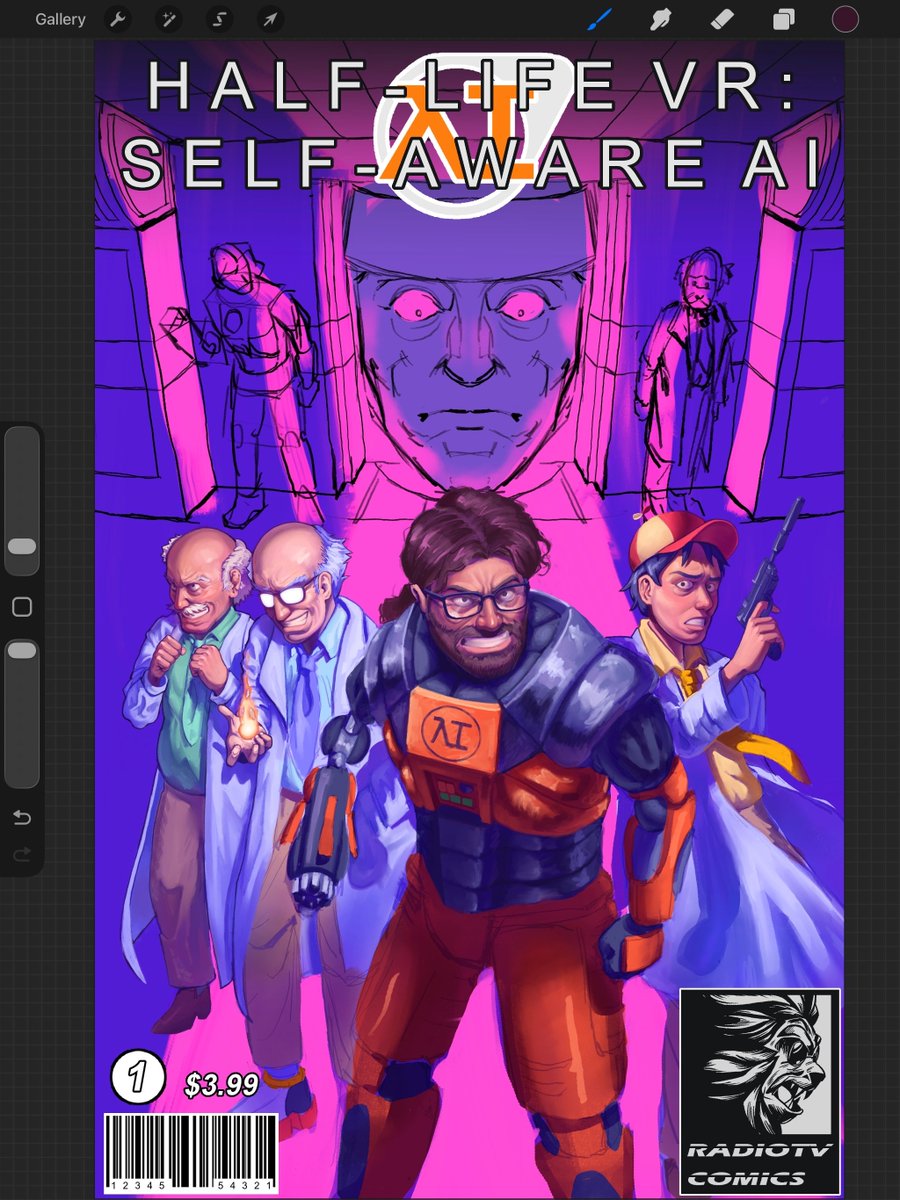
Task: Adjust the brush opacity slider handle
Action: (21, 651)
